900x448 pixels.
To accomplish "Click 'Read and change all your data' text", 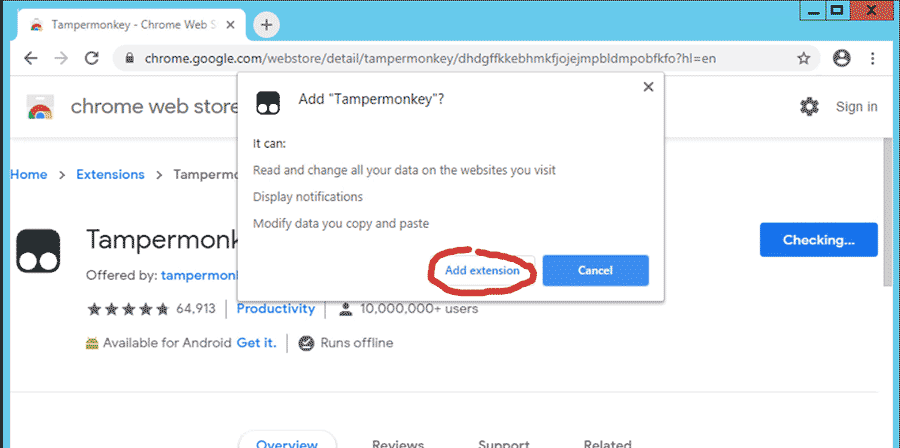I will [404, 170].
